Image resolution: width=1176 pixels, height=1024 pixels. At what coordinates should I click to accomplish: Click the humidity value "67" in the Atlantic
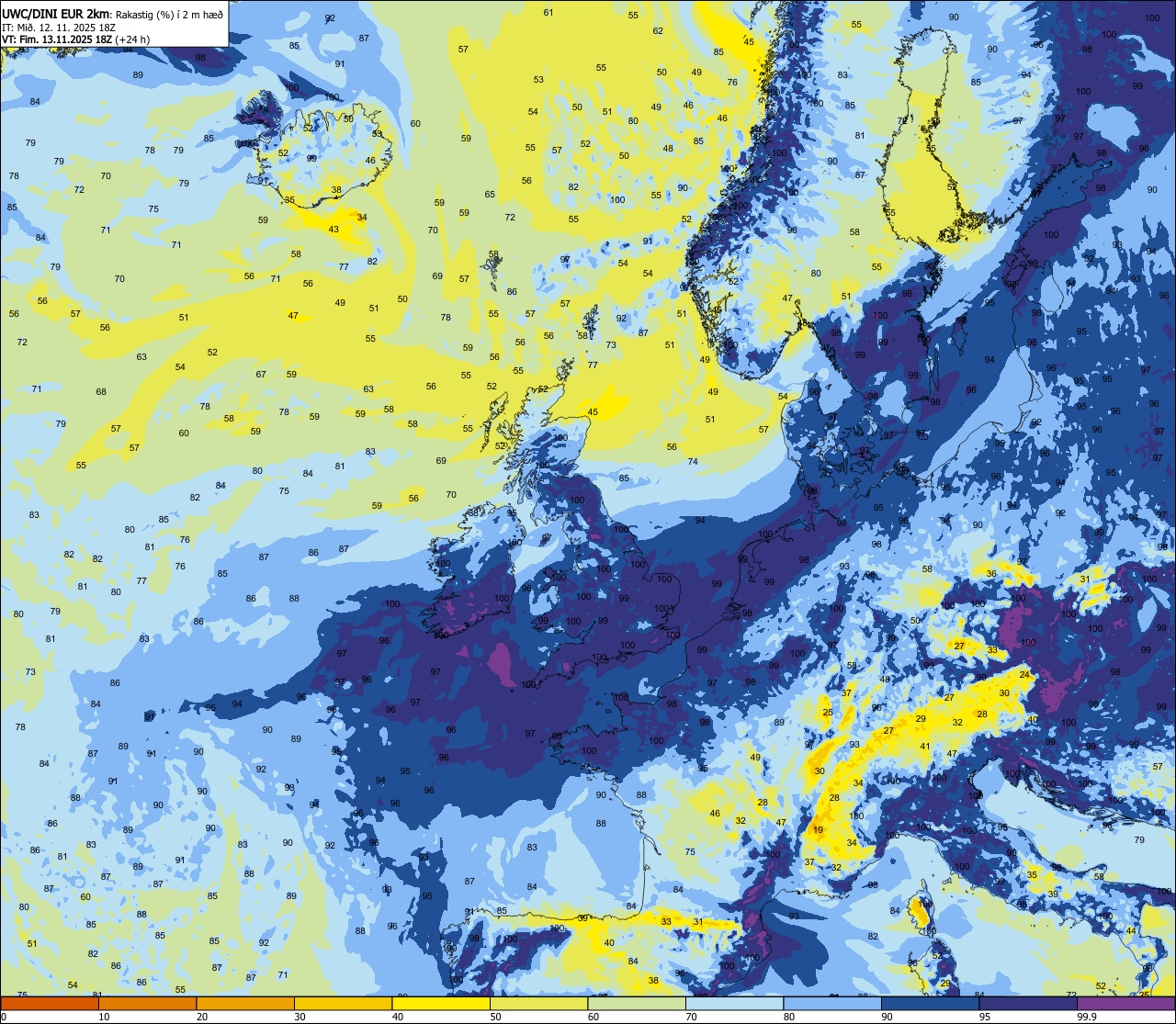point(261,374)
